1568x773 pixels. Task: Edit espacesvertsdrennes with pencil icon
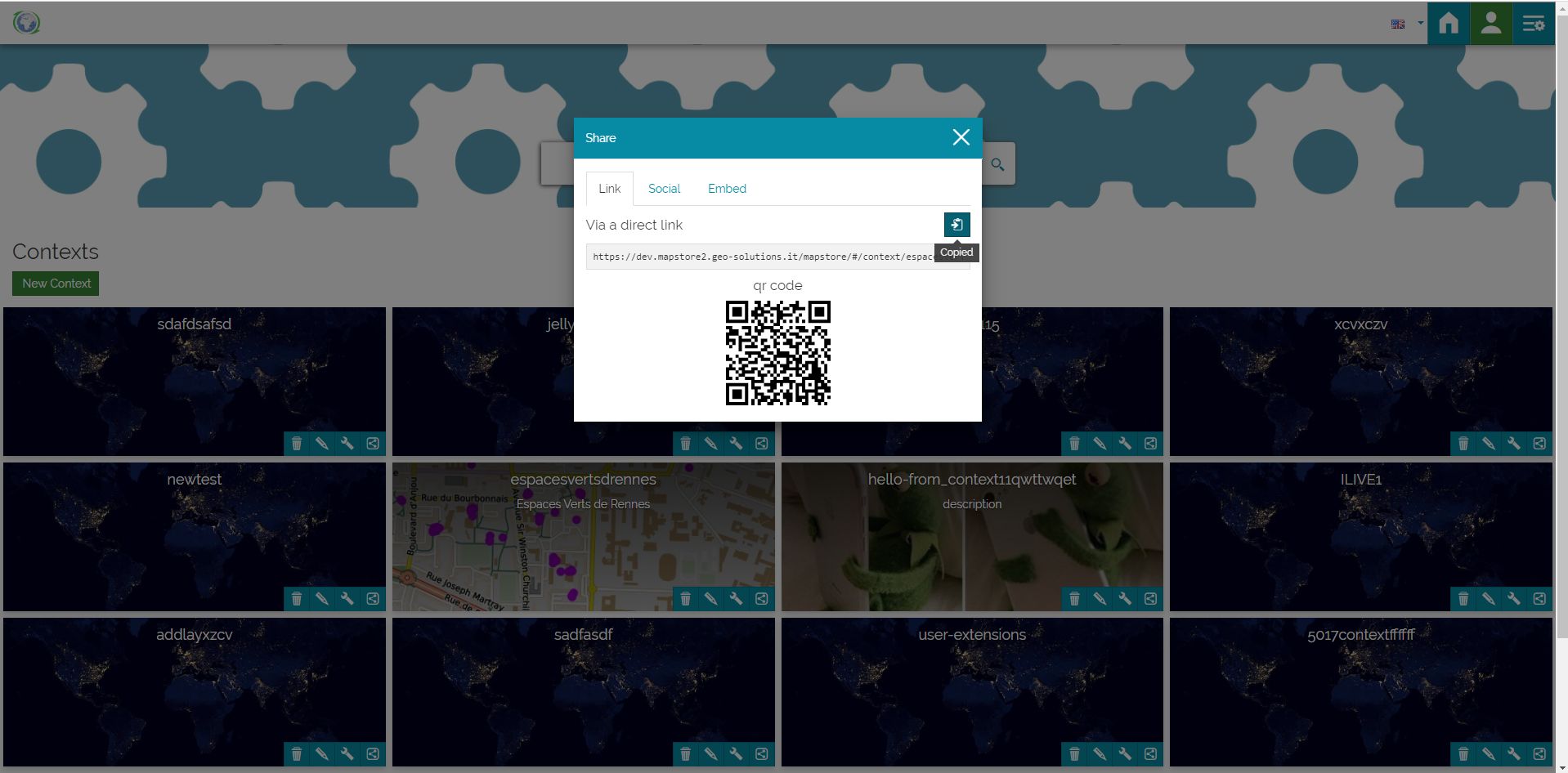pyautogui.click(x=711, y=598)
